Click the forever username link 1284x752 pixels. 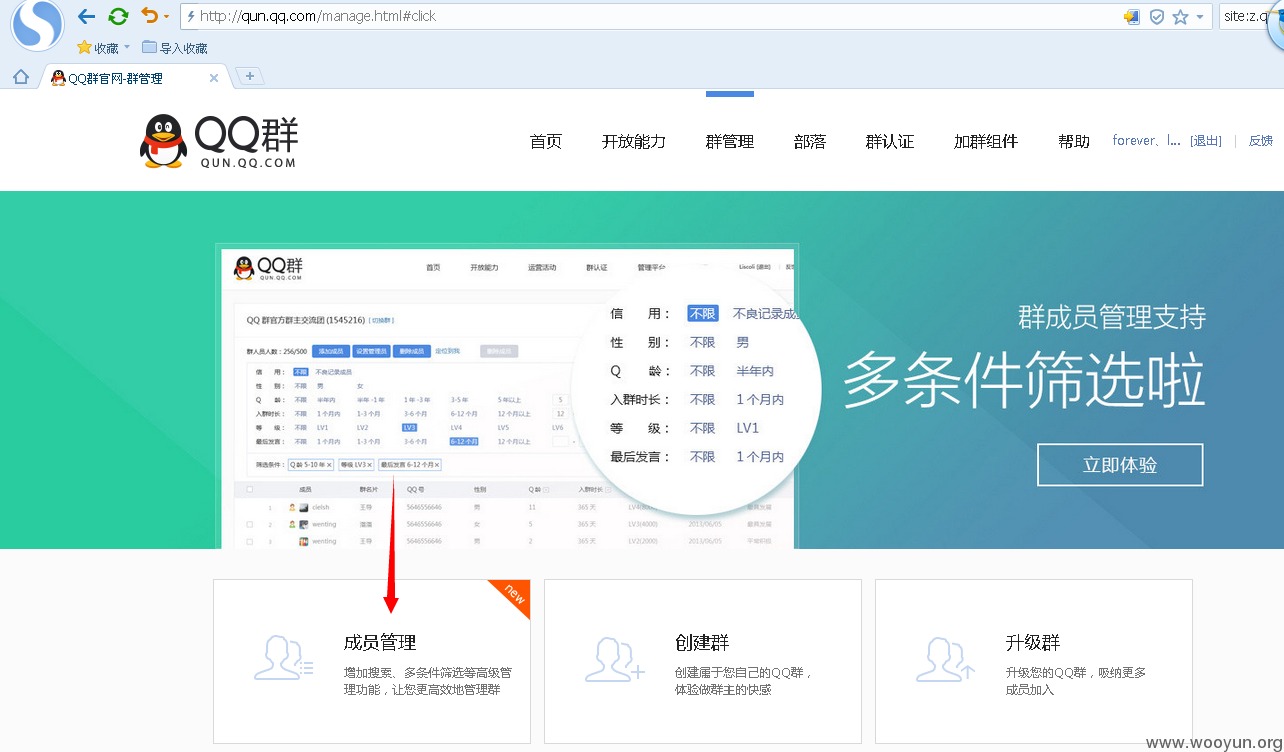[x=1147, y=141]
